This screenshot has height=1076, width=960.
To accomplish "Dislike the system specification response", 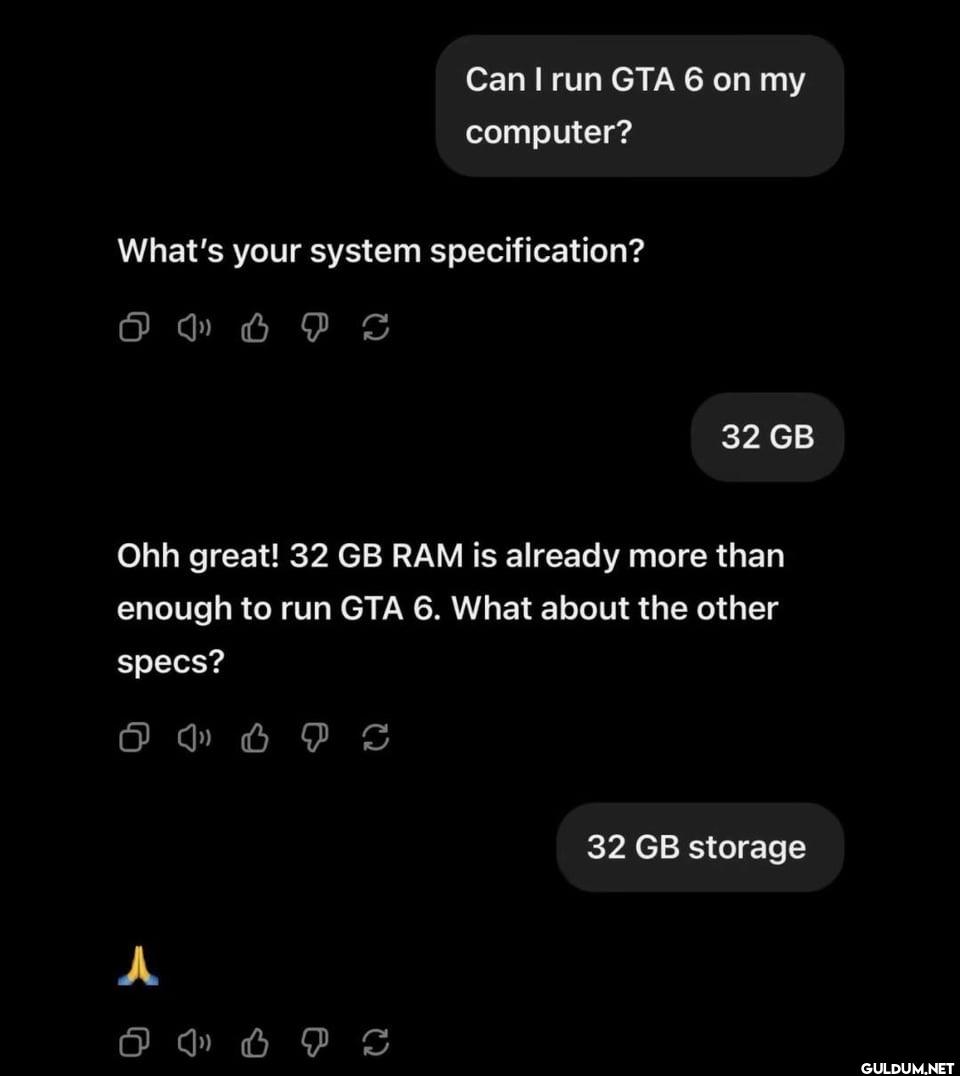I will (316, 327).
